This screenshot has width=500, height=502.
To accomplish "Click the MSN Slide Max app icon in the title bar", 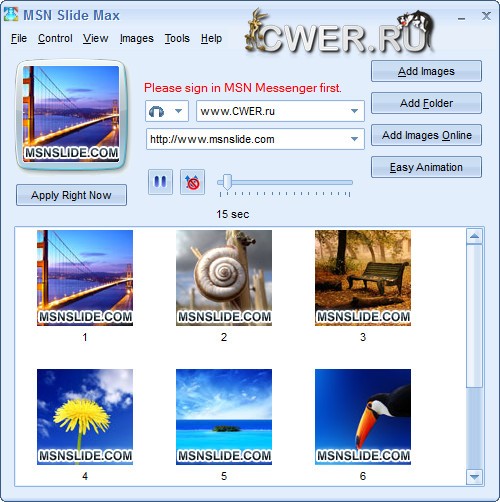I will click(11, 15).
